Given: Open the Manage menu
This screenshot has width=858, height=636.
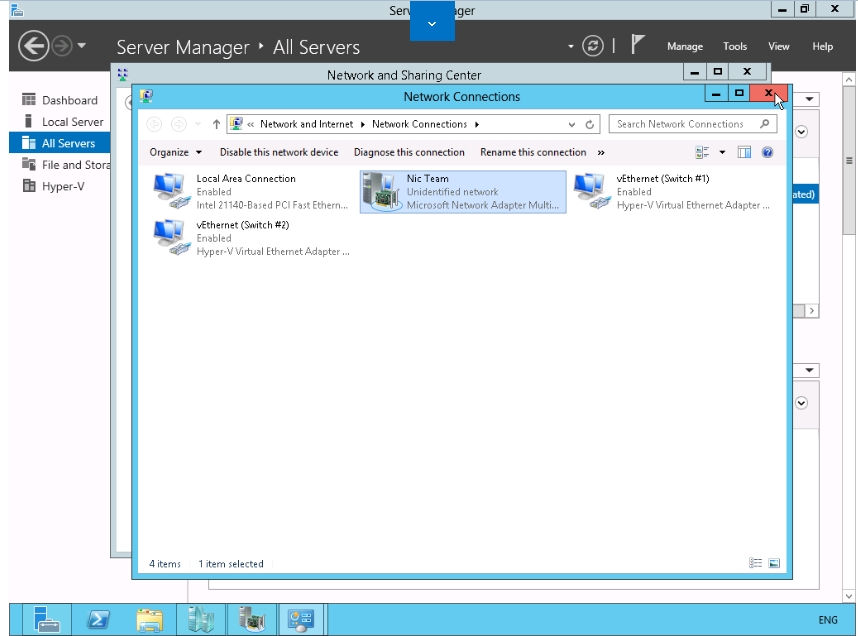Looking at the screenshot, I should click(685, 47).
